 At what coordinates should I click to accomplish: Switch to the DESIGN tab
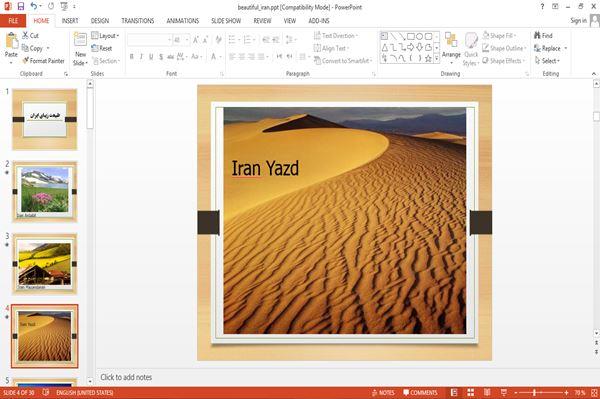pyautogui.click(x=100, y=21)
